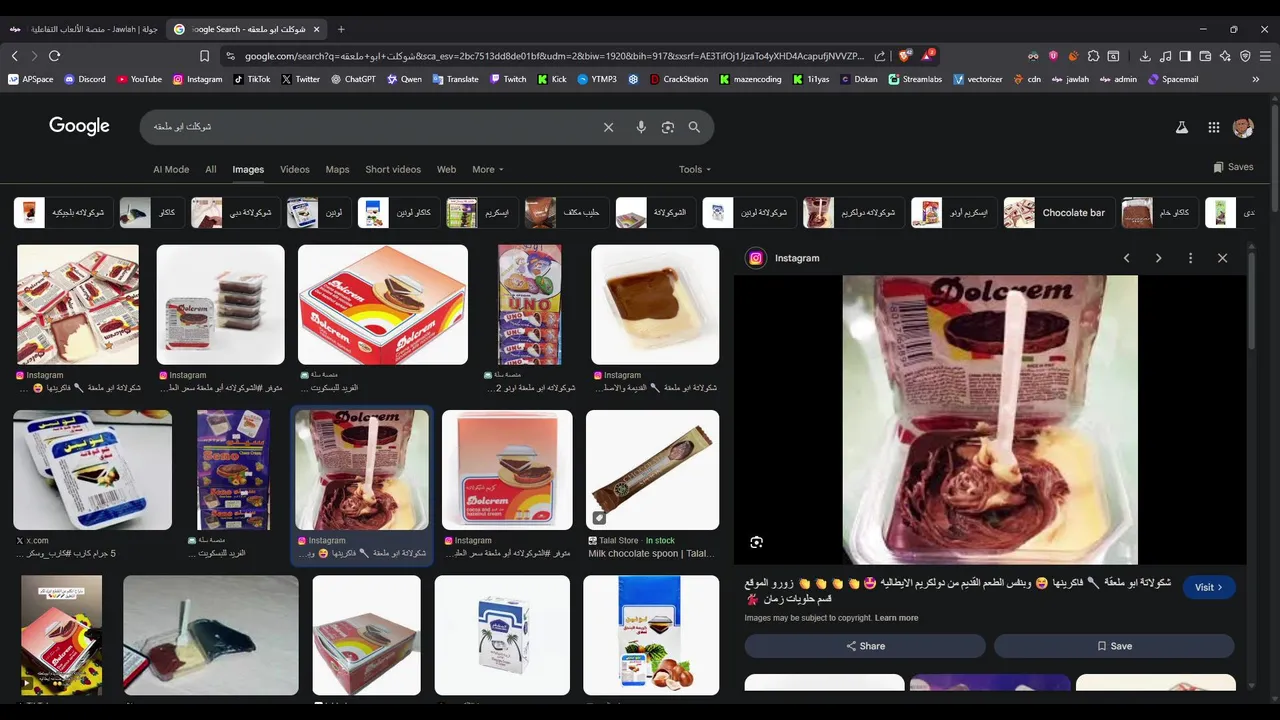Open the browser Extensions puzzle icon
Viewport: 1280px width, 720px height.
(1094, 56)
